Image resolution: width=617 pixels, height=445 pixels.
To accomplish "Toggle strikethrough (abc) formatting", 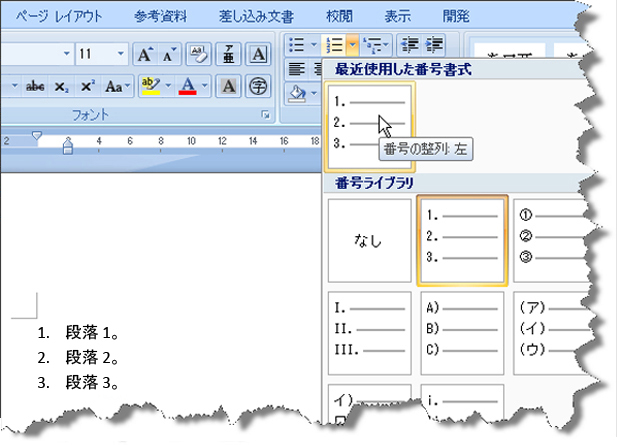I will coord(35,86).
